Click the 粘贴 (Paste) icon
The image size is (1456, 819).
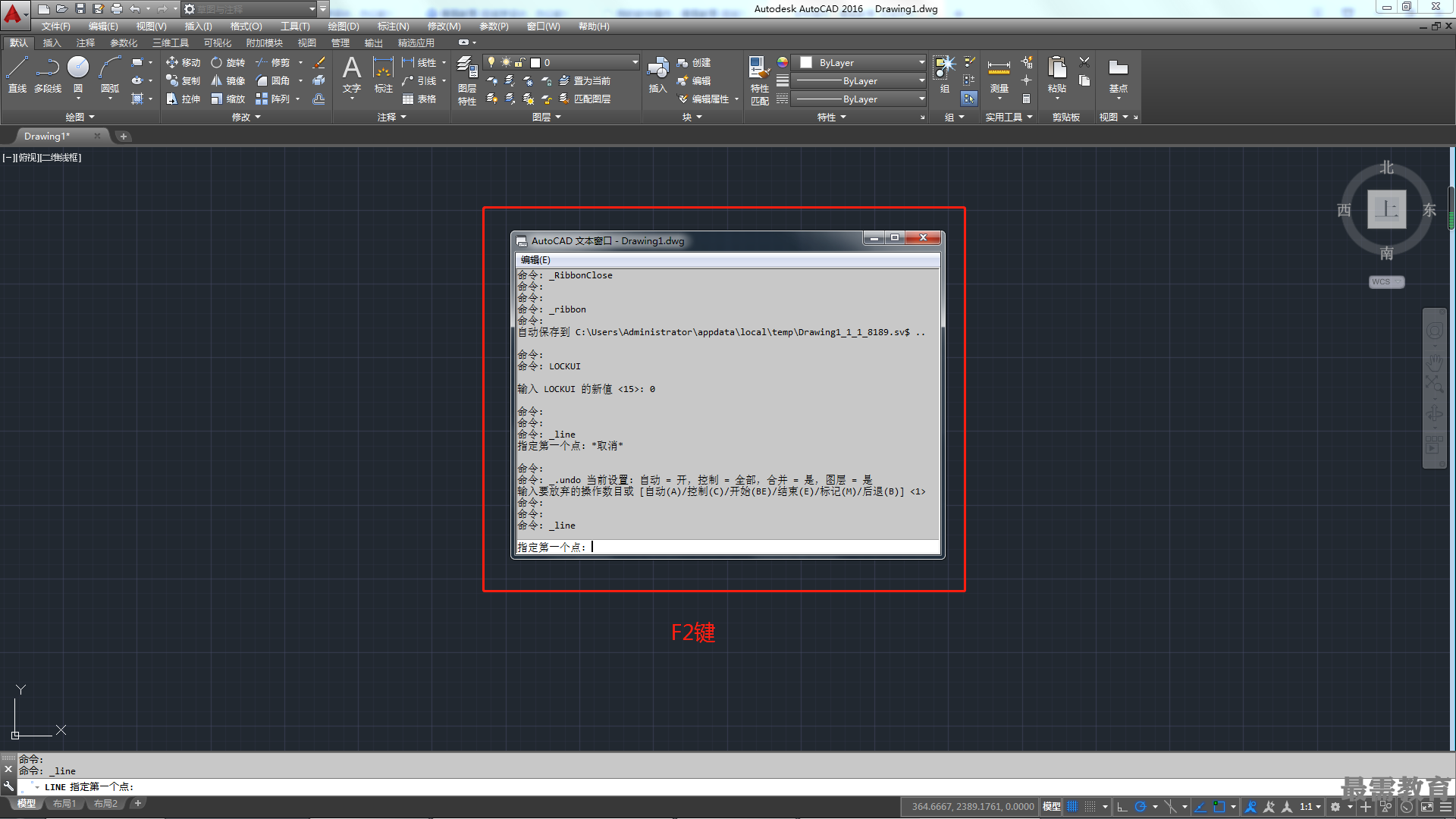click(x=1057, y=74)
